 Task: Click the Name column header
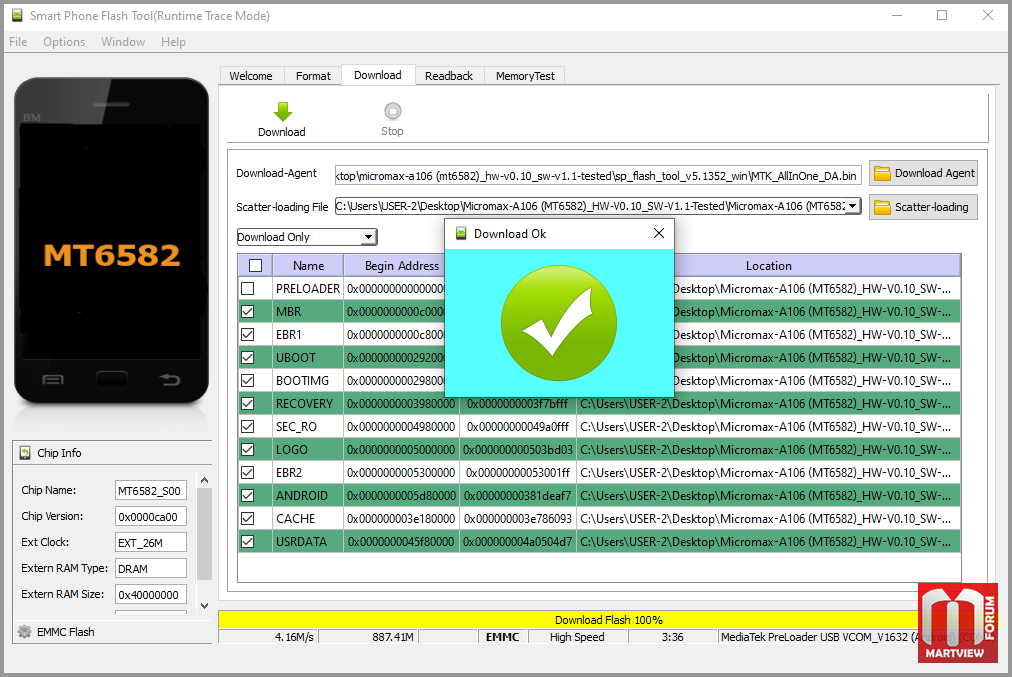(309, 266)
